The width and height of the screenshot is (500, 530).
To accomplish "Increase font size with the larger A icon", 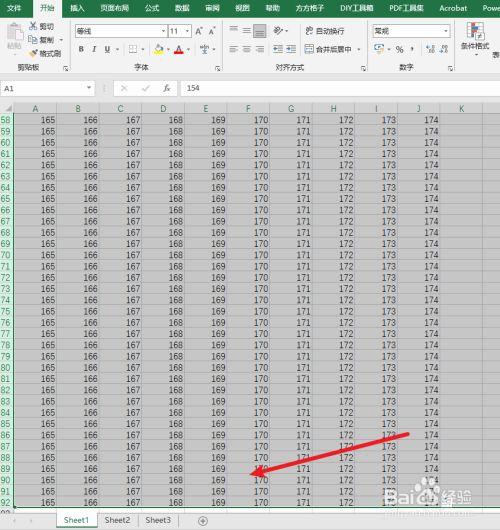I will 199,31.
